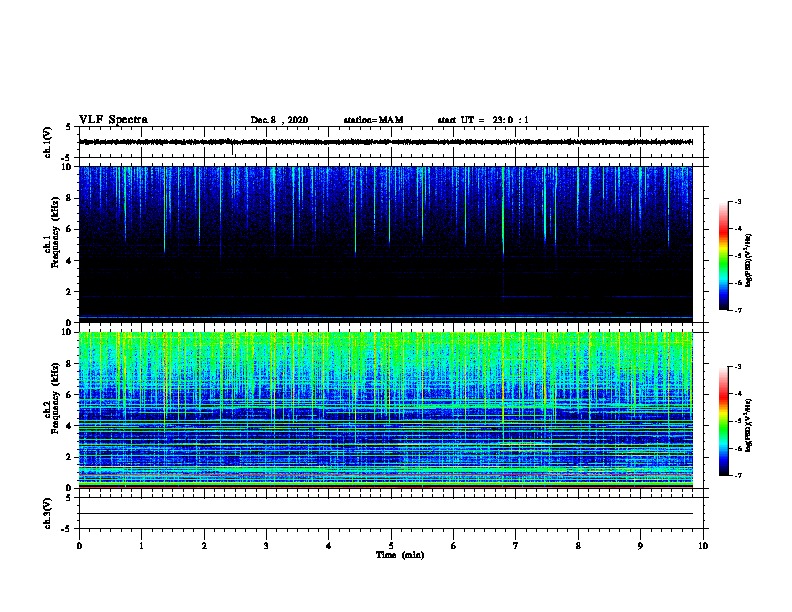
Task: Click the "8" kHz tick of ch.1 spectrogram
Action: pyautogui.click(x=70, y=198)
